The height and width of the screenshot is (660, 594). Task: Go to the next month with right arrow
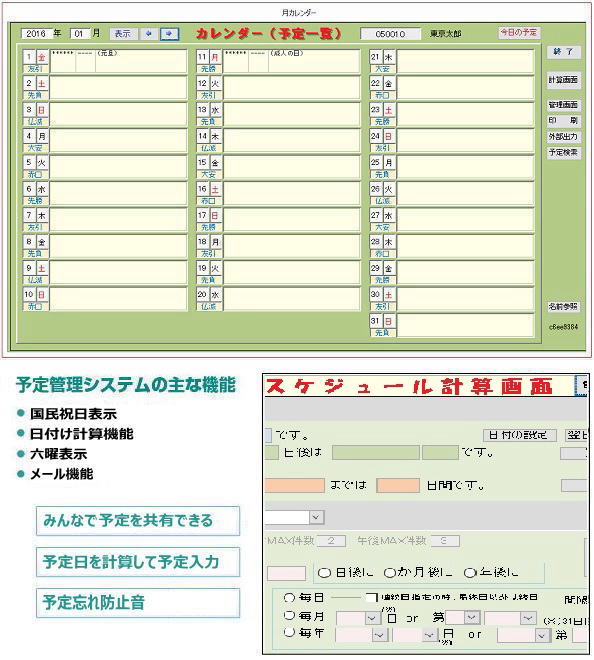169,34
